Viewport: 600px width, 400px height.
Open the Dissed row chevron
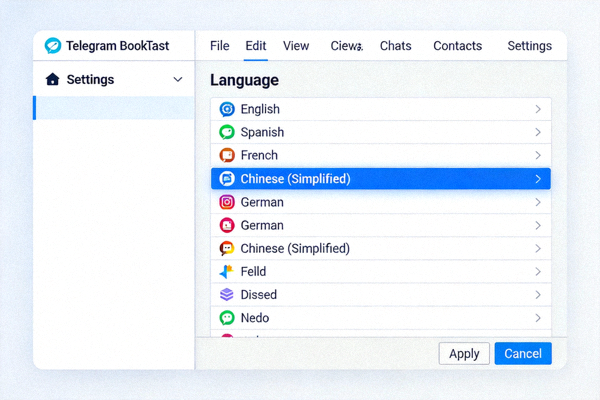tap(538, 295)
